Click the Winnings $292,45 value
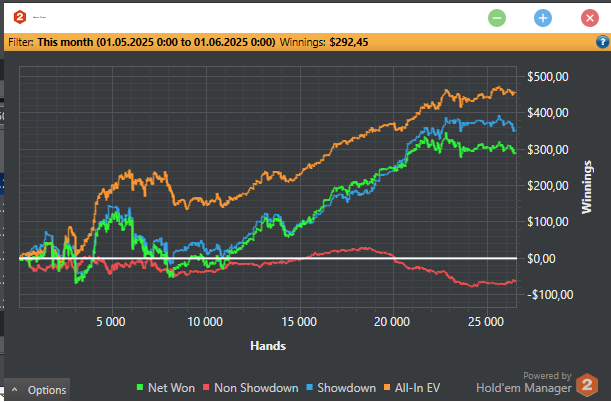Image resolution: width=611 pixels, height=402 pixels. coord(349,42)
